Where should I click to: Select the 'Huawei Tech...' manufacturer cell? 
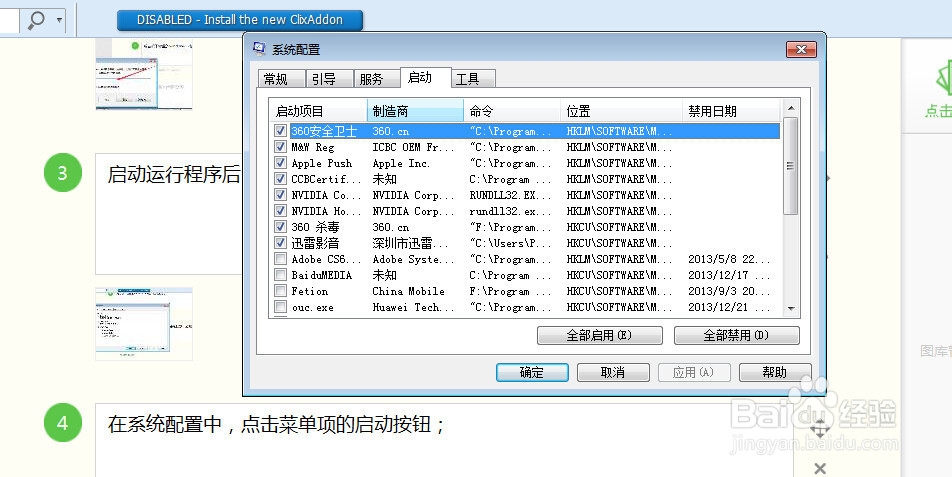tap(413, 308)
